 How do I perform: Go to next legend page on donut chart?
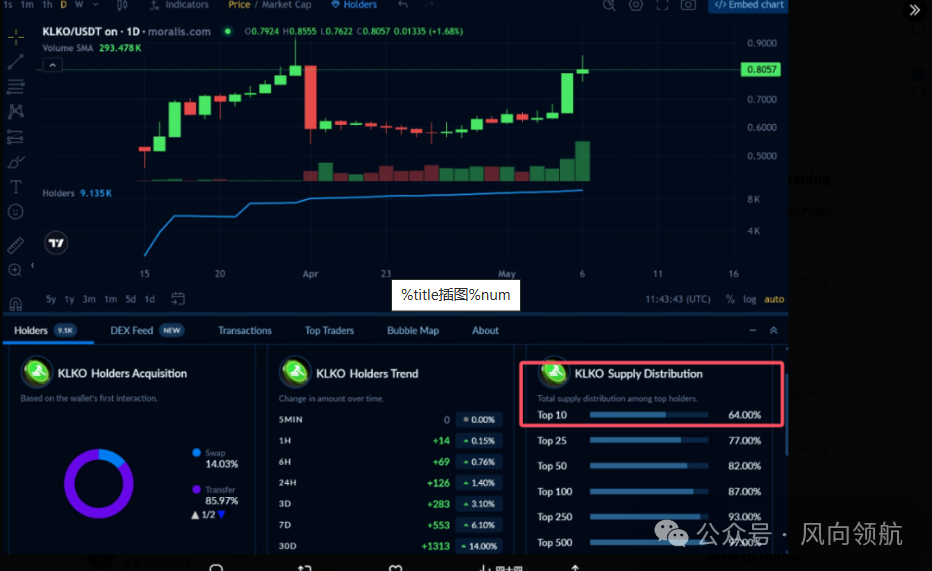(x=222, y=515)
